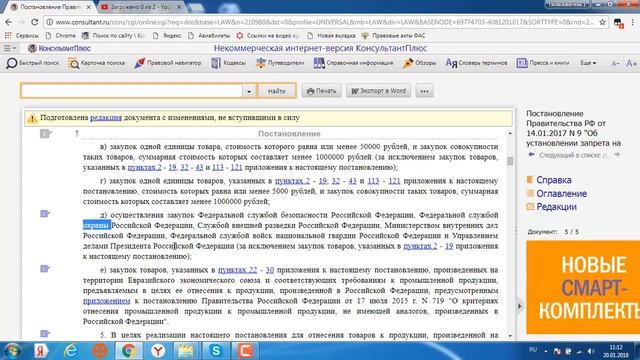This screenshot has width=640, height=360.
Task: Open Оглавление in right panel
Action: coord(561,193)
